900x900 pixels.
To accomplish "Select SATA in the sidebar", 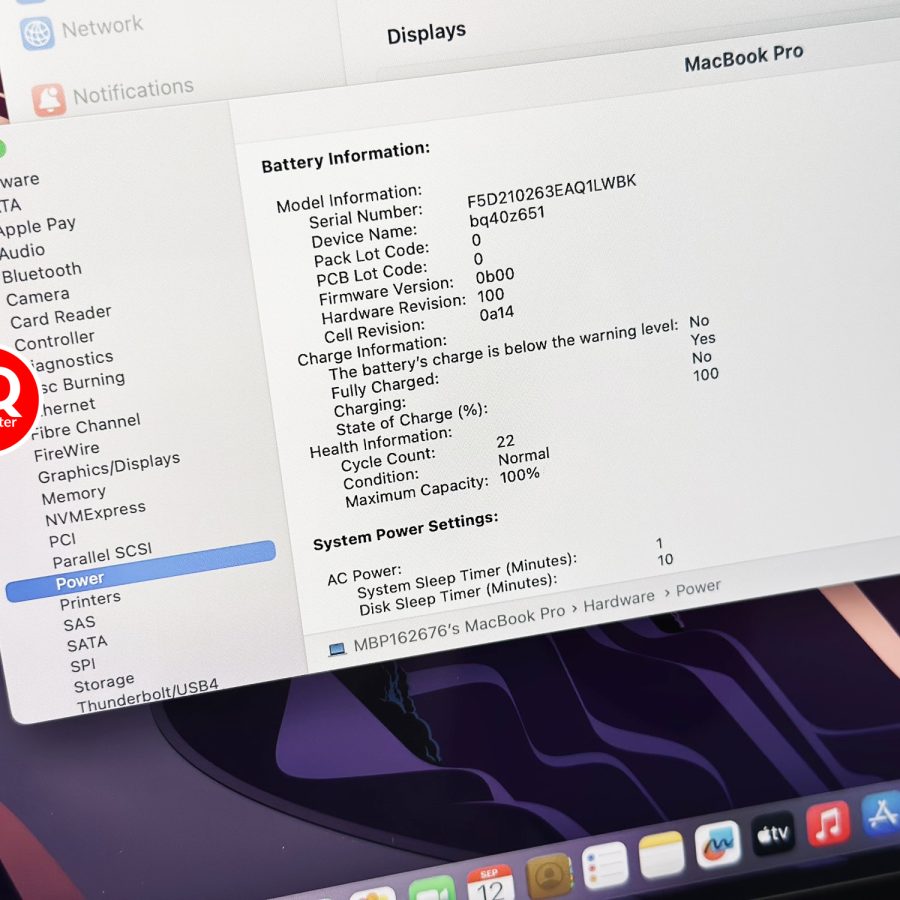I will pyautogui.click(x=87, y=644).
